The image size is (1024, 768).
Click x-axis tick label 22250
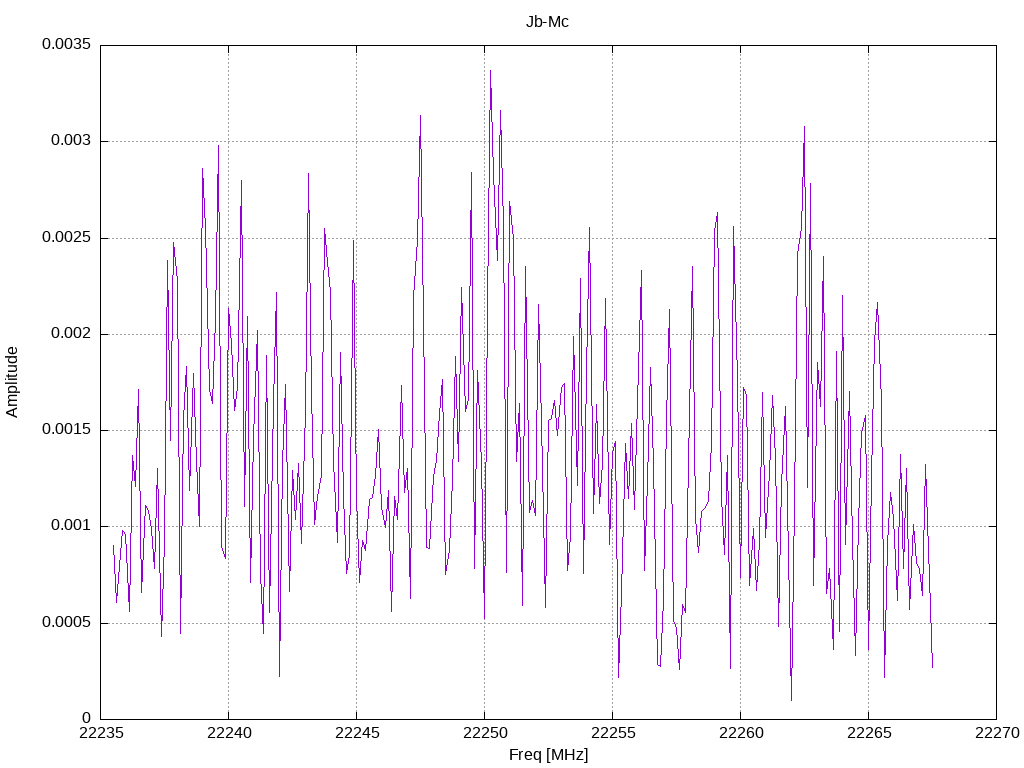click(485, 733)
